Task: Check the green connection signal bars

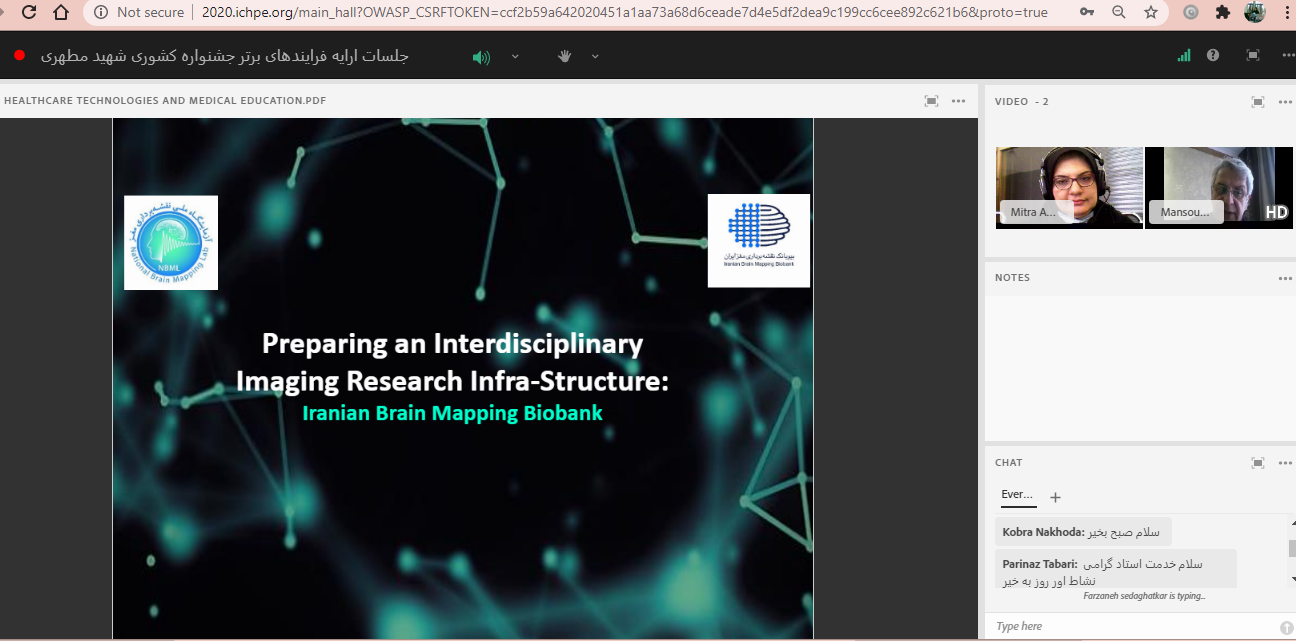Action: [x=1184, y=56]
